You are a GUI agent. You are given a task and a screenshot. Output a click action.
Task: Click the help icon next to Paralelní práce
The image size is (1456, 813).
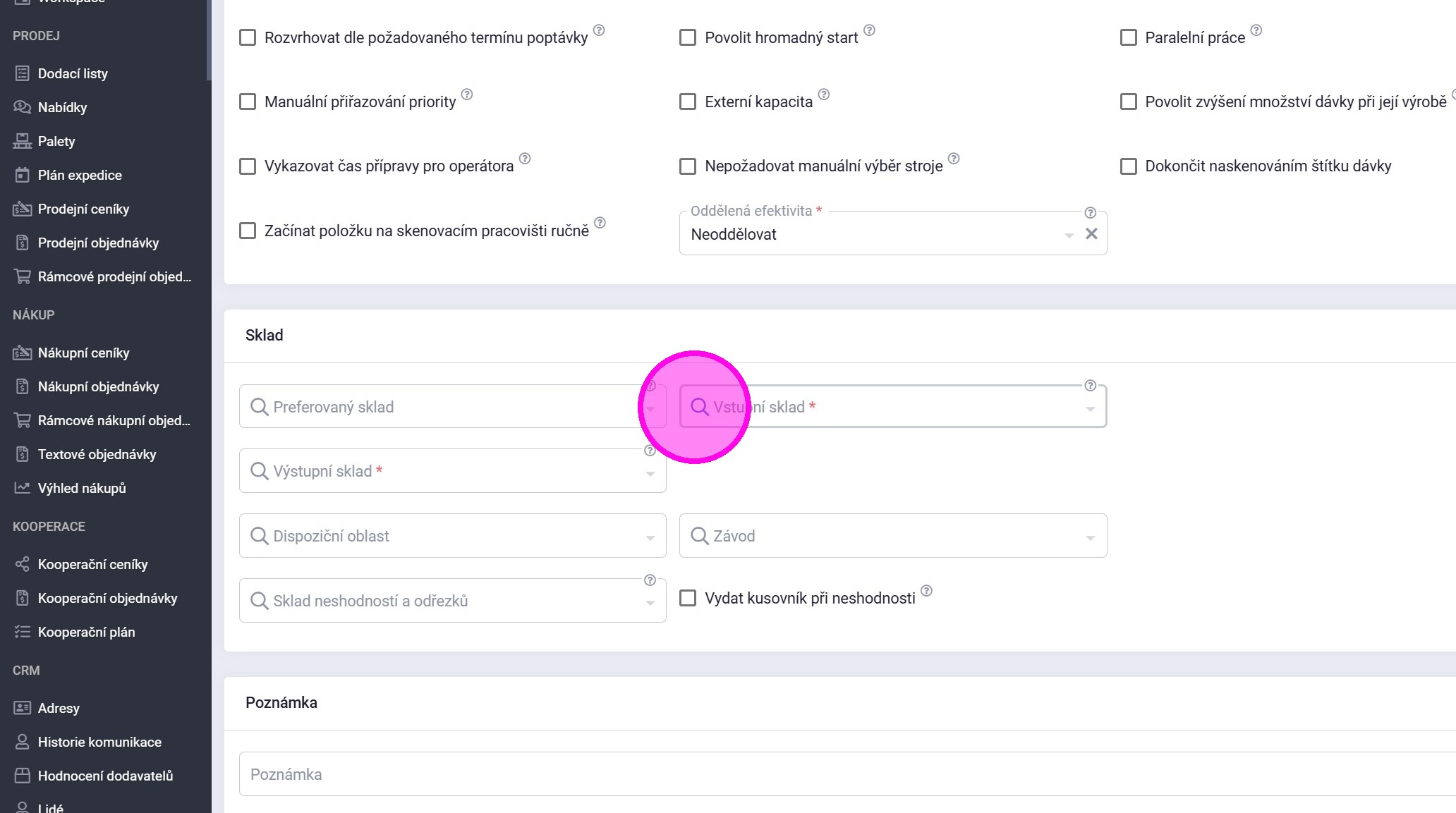click(1256, 30)
